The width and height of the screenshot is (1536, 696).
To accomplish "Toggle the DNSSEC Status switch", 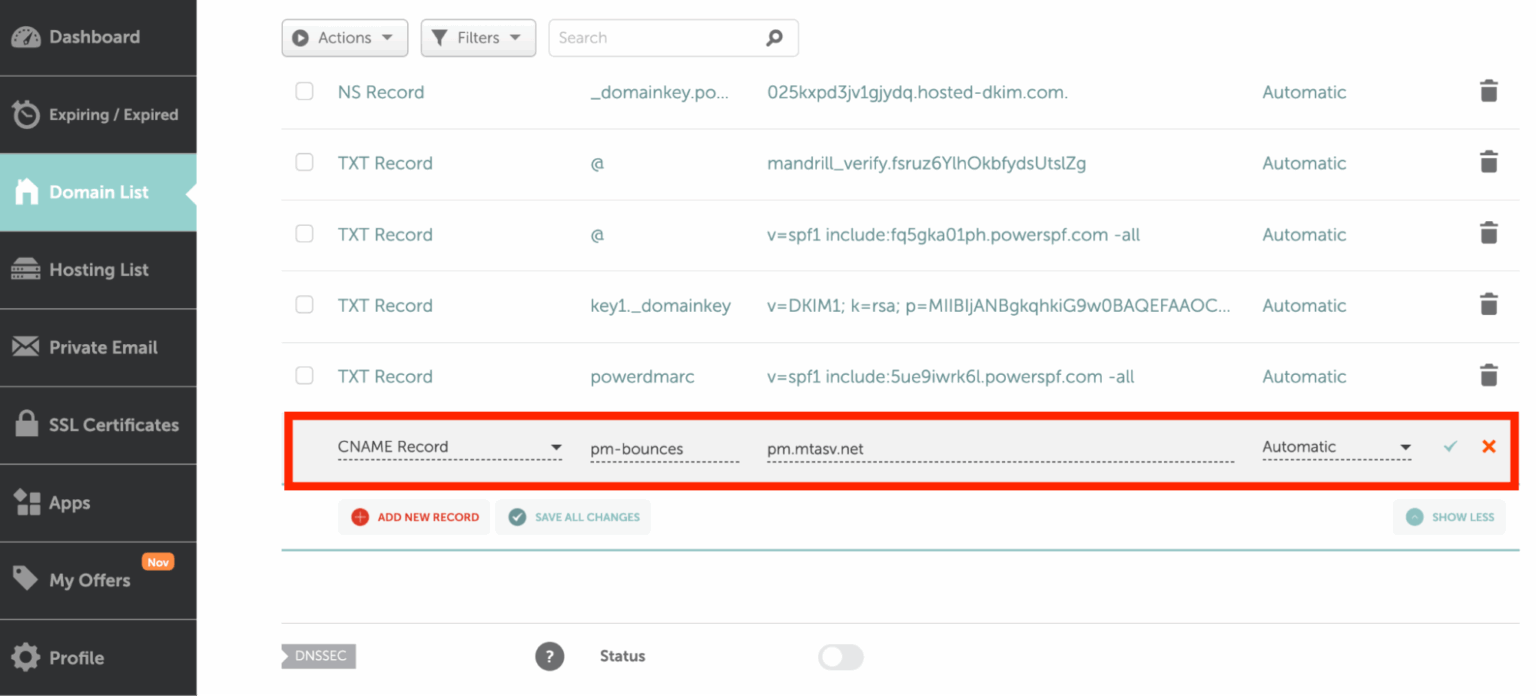I will (840, 657).
